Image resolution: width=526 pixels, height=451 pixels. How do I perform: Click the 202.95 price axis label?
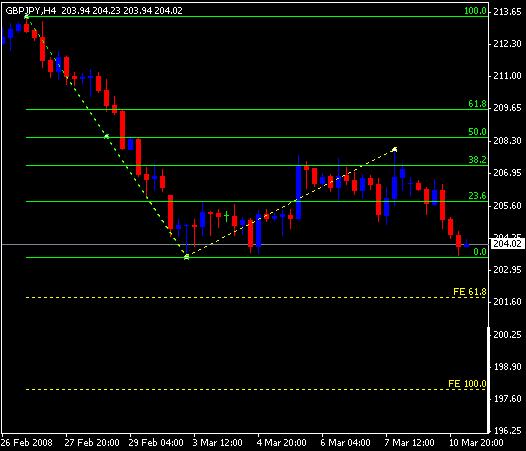[x=507, y=270]
